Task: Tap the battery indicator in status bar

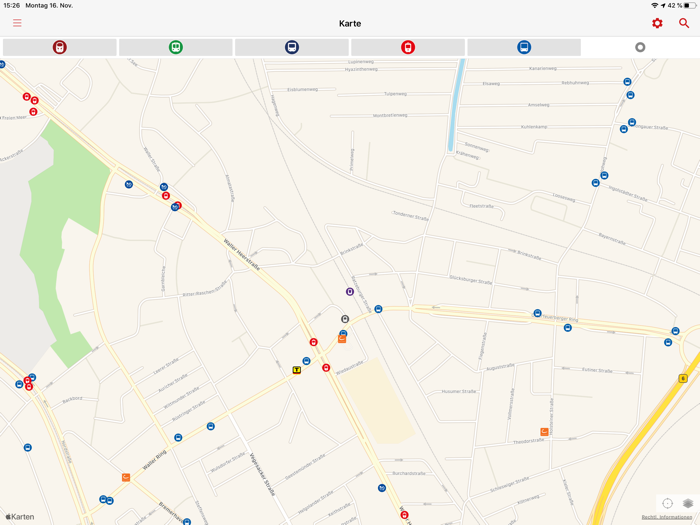Action: 690,5
